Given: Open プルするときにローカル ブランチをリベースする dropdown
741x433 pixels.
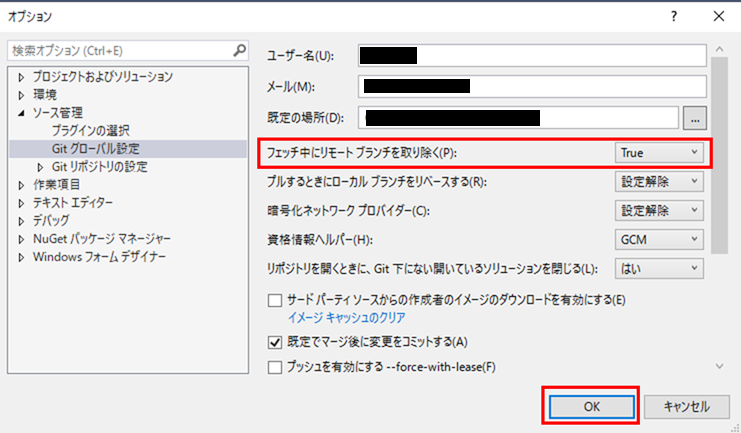Looking at the screenshot, I should 659,182.
